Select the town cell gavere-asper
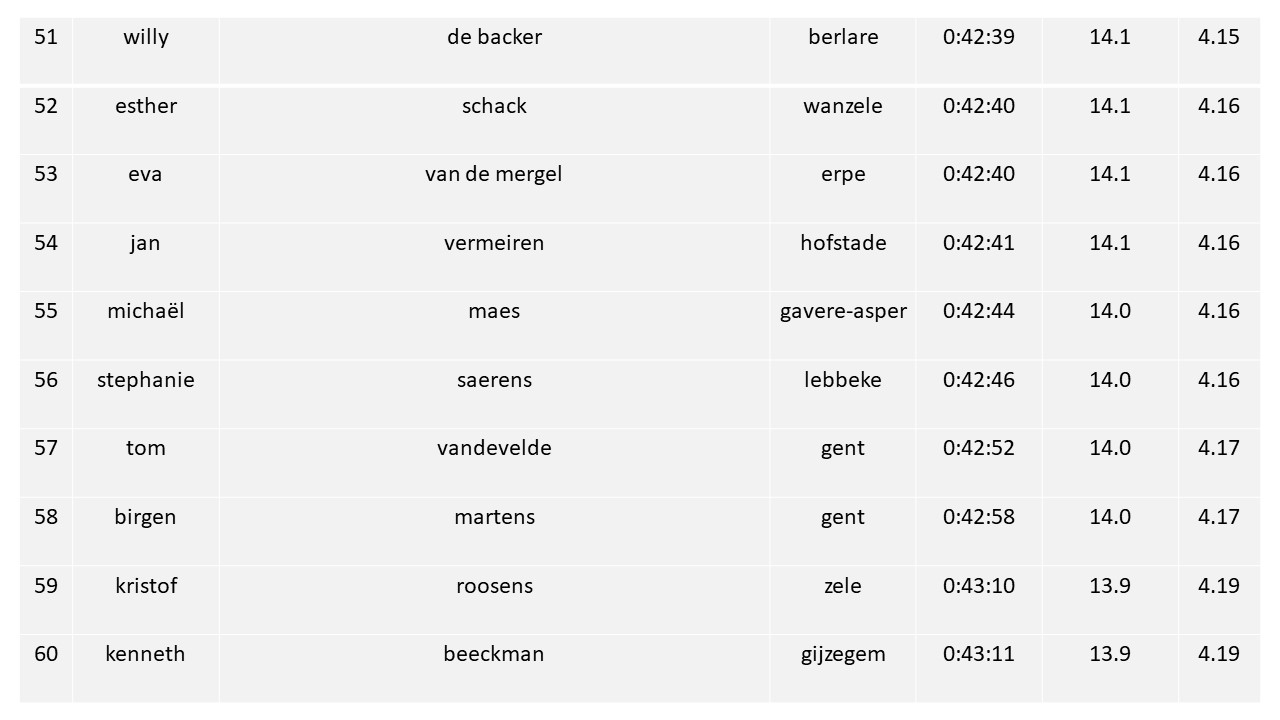The image size is (1280, 720). click(x=843, y=326)
